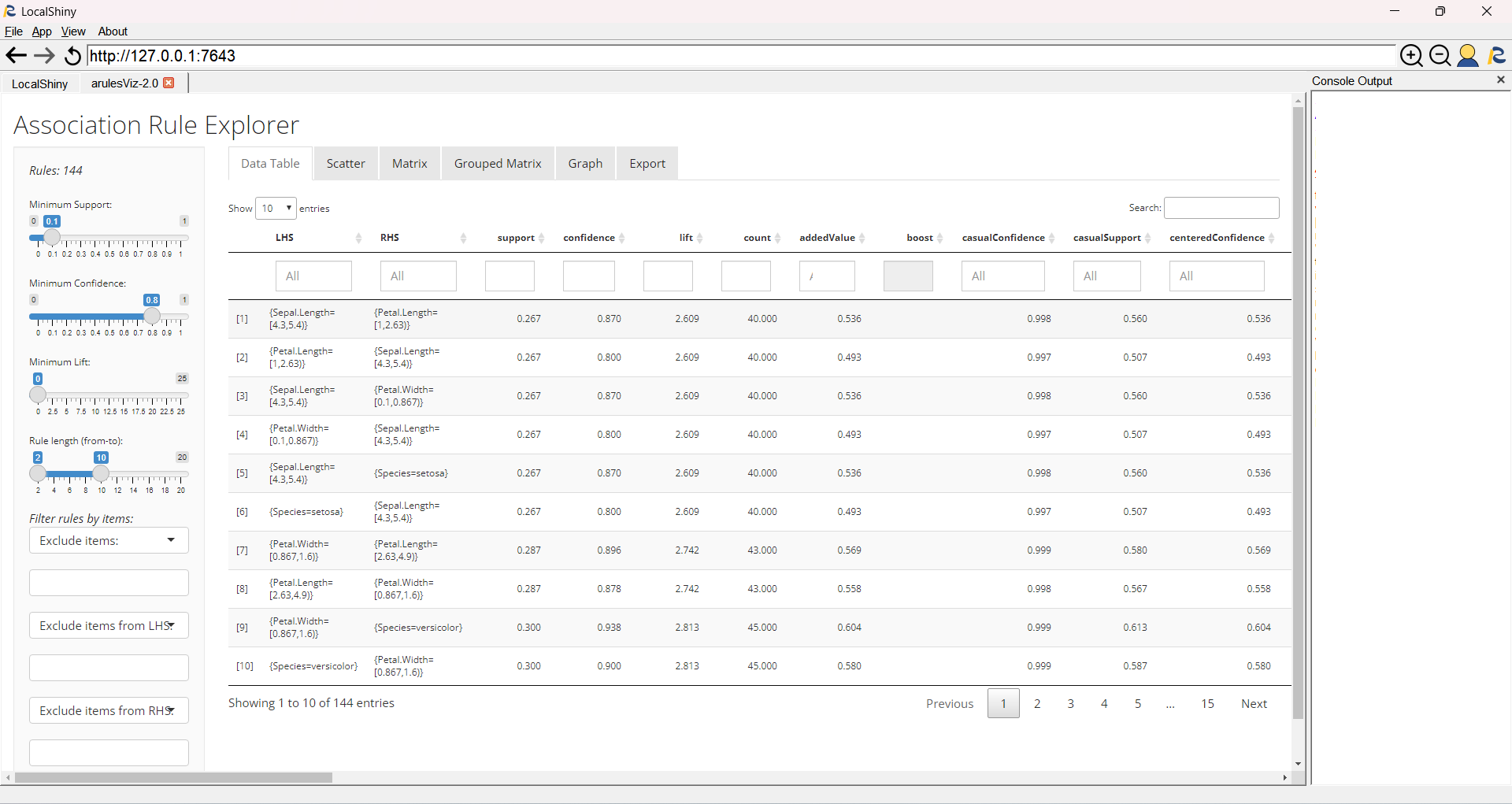Open the View menu
The height and width of the screenshot is (804, 1512).
(73, 31)
